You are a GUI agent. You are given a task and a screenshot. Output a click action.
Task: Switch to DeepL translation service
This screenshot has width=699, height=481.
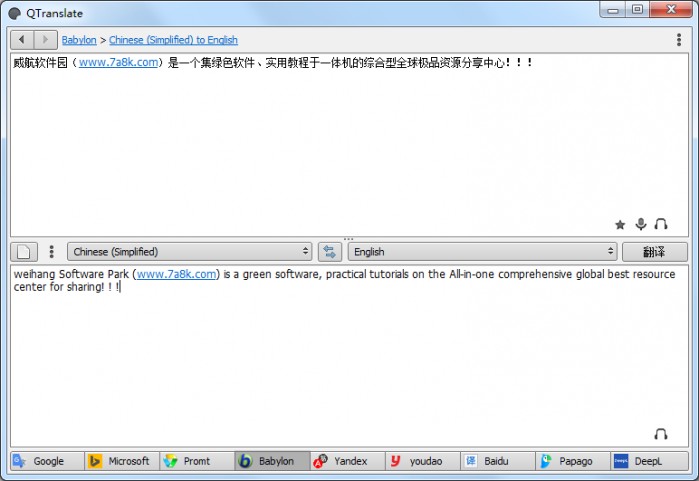tap(649, 461)
